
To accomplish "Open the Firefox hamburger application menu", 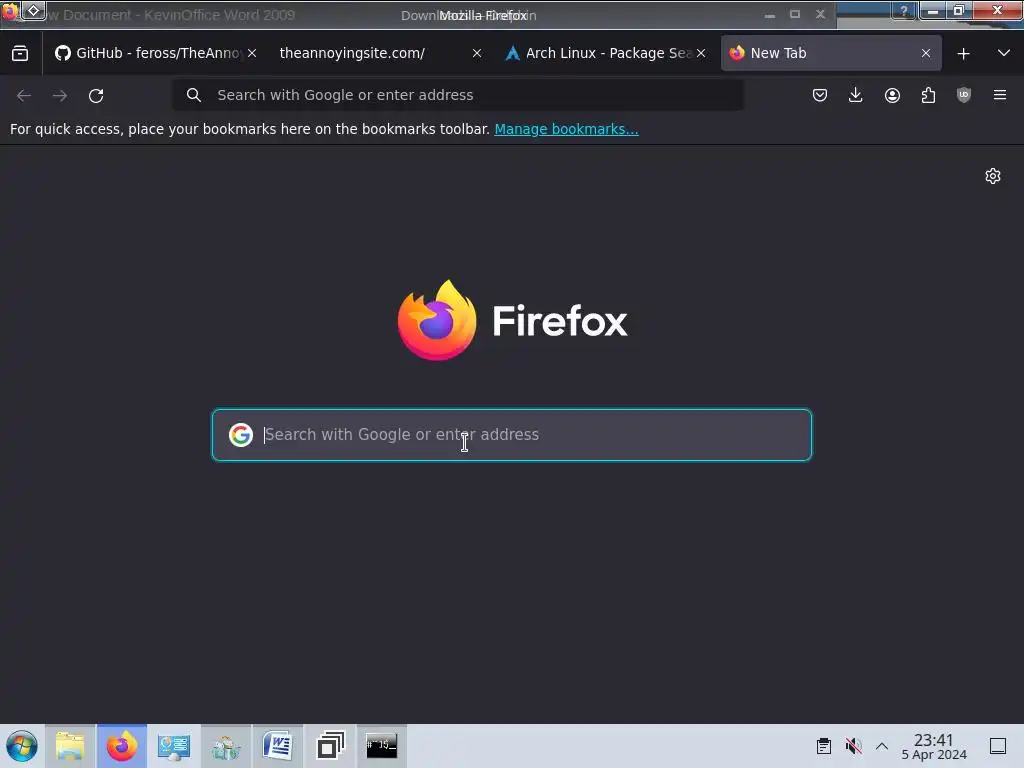I will (1000, 95).
